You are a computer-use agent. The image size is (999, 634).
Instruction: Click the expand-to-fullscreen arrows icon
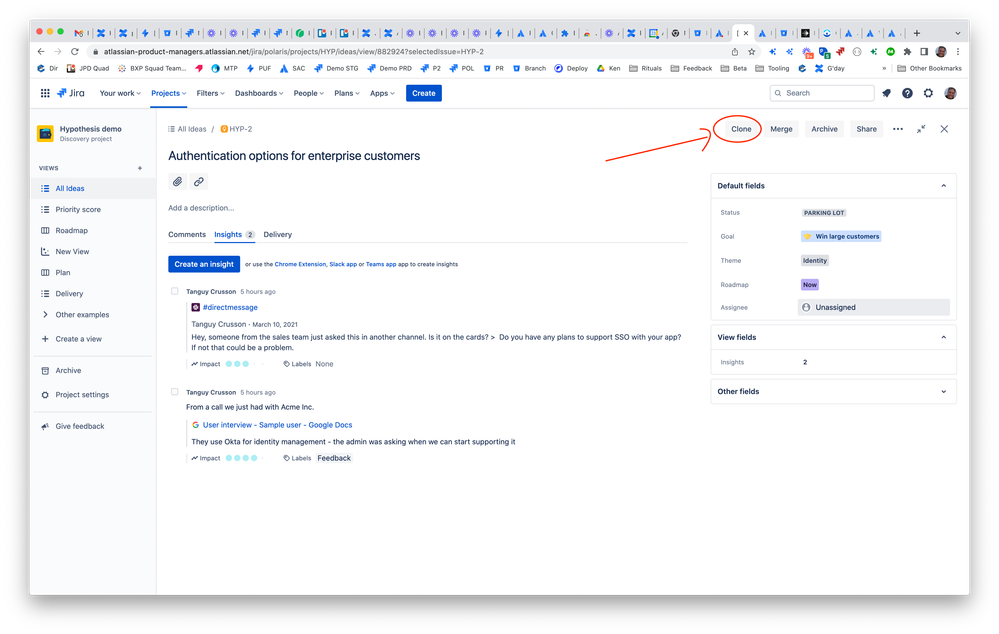tap(921, 128)
